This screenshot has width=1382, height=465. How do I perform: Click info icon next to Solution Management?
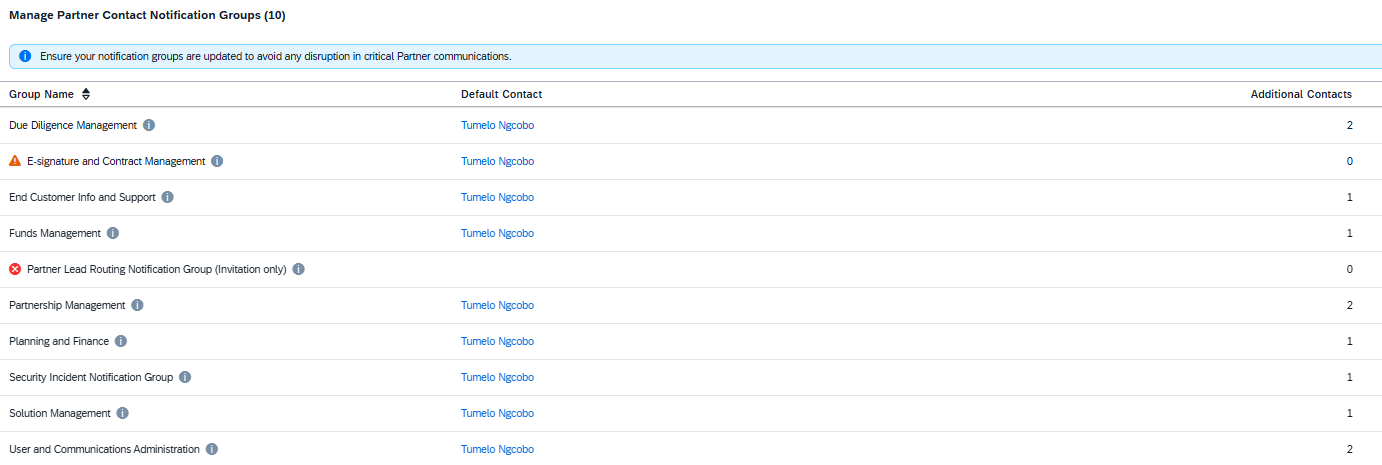122,413
